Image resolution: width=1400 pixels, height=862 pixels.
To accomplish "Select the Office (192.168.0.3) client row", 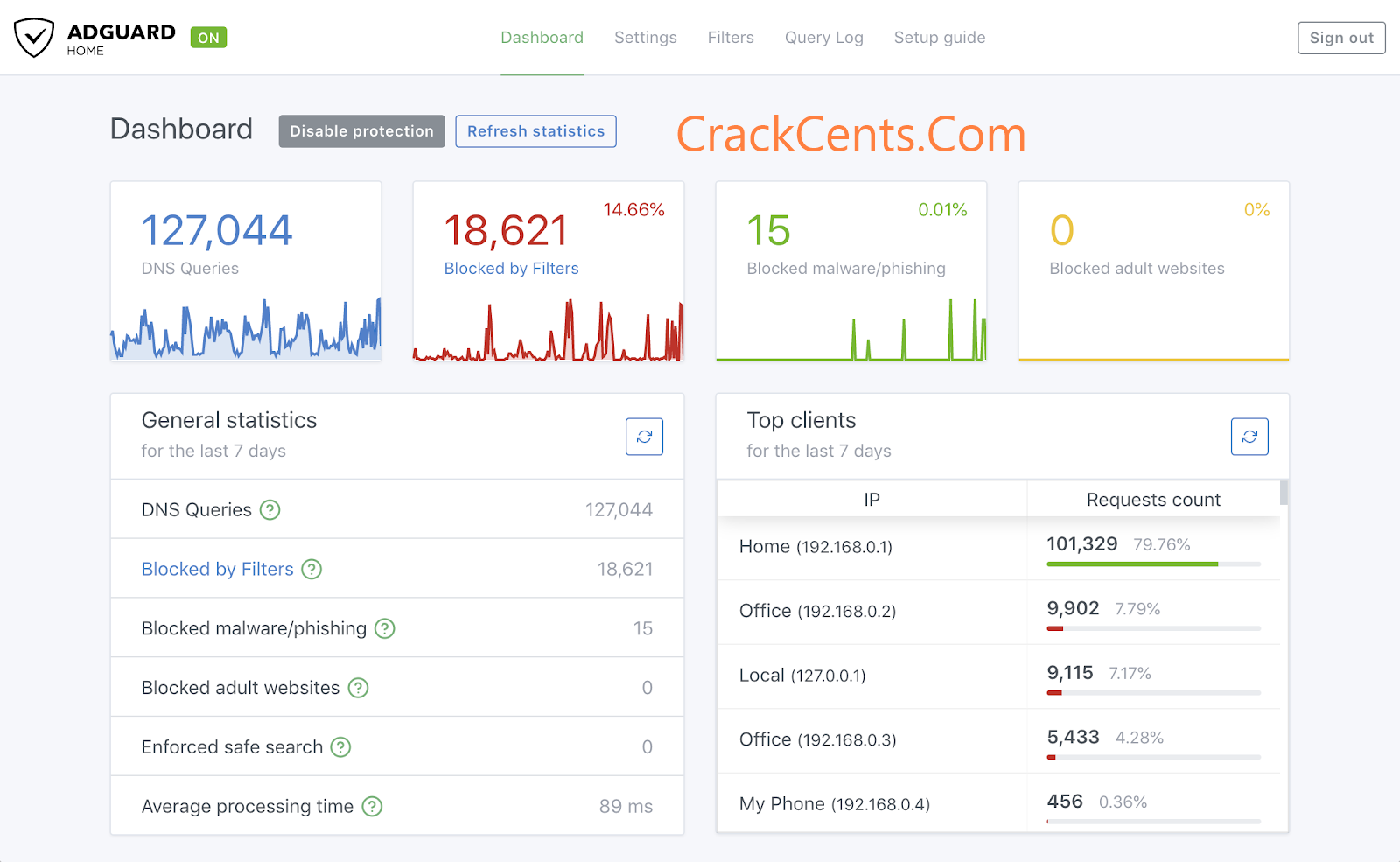I will click(998, 740).
